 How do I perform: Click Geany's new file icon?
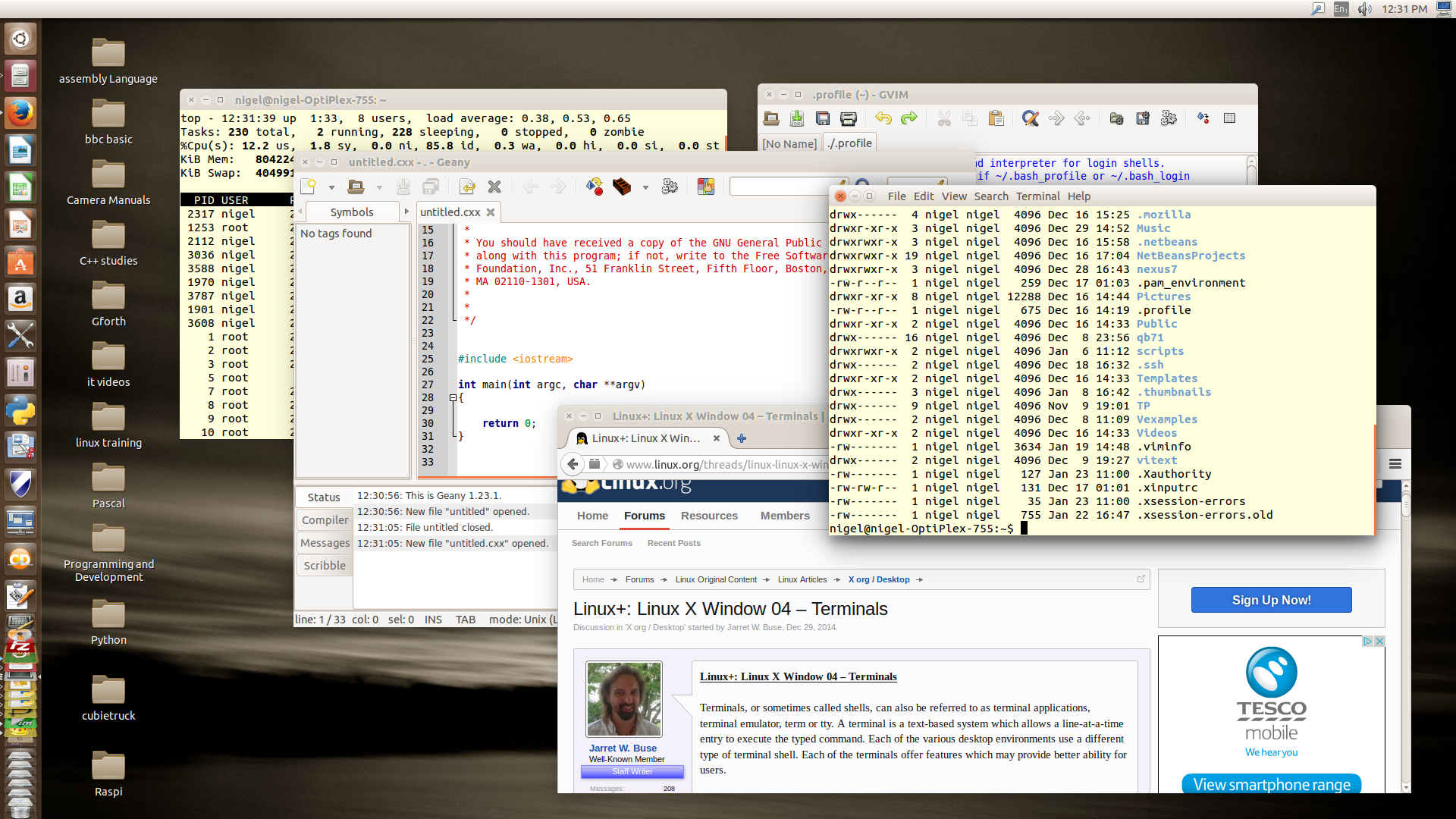308,187
